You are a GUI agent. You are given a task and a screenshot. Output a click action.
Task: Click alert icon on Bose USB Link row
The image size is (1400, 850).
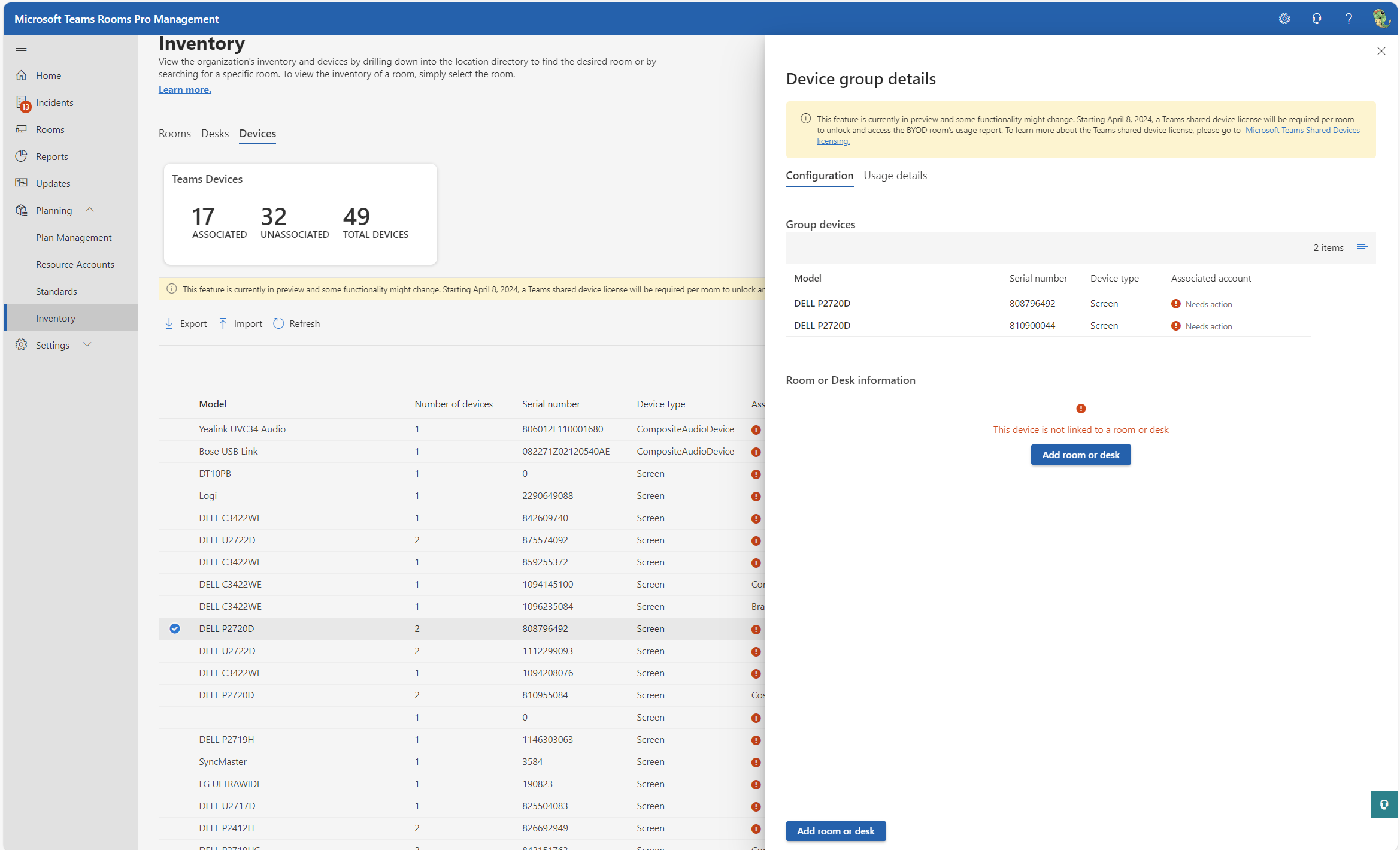click(756, 452)
